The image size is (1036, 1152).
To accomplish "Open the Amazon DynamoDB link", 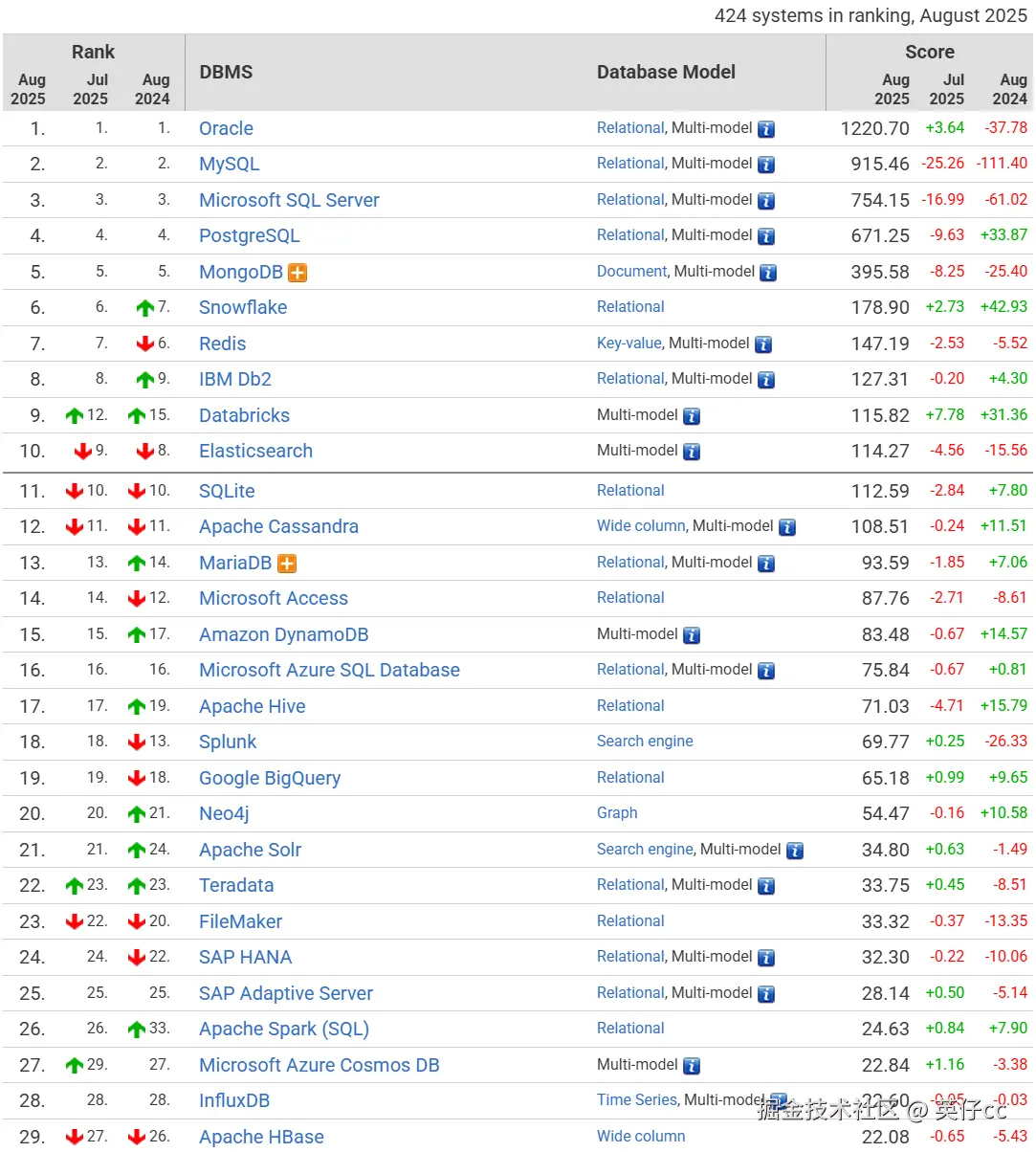I will click(x=283, y=634).
